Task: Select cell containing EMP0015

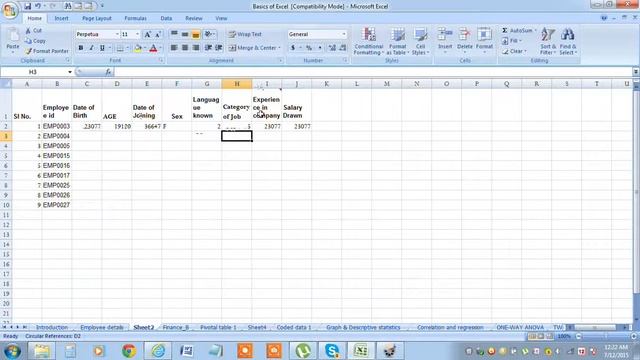Action: (x=56, y=156)
